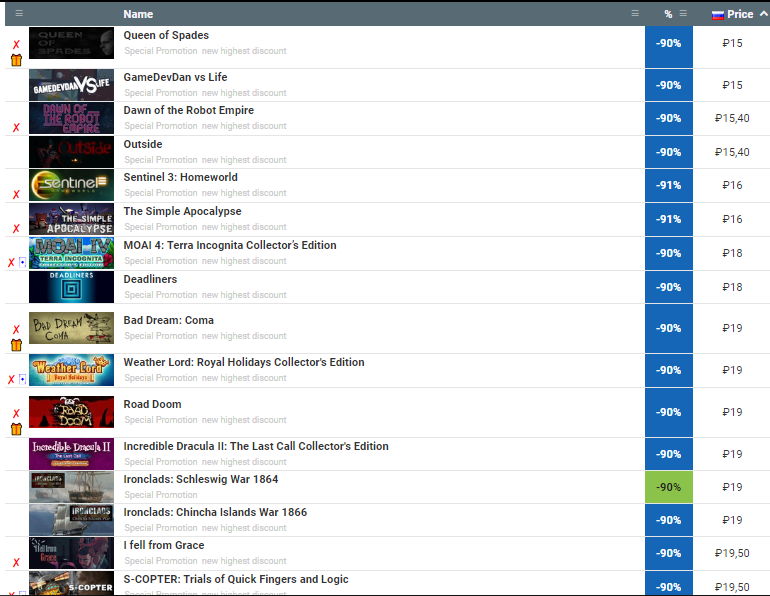Image resolution: width=770 pixels, height=596 pixels.
Task: Open the Sentinel 3: Homeworld link
Action: pos(180,177)
